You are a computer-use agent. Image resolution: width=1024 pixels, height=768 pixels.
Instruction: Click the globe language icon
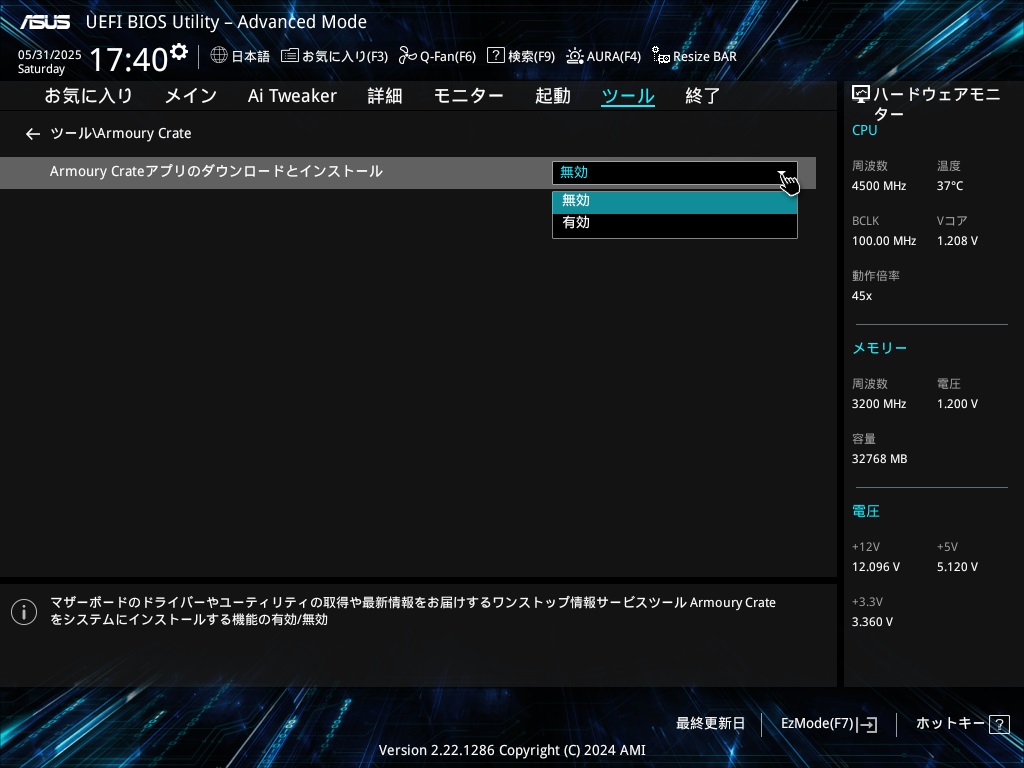click(x=219, y=55)
